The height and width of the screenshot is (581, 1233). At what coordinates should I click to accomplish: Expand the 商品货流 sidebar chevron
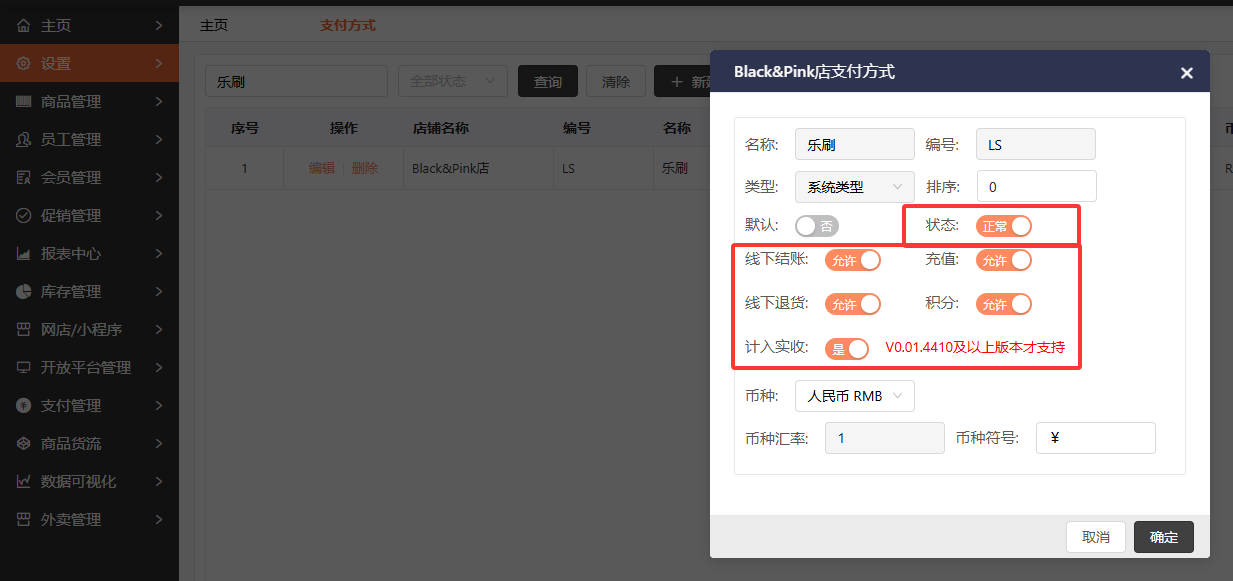(159, 443)
